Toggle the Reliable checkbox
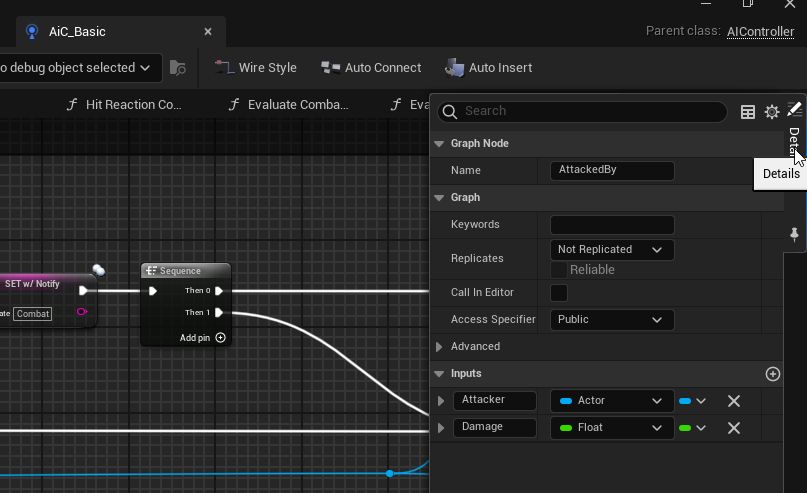Viewport: 807px width, 493px height. [558, 270]
